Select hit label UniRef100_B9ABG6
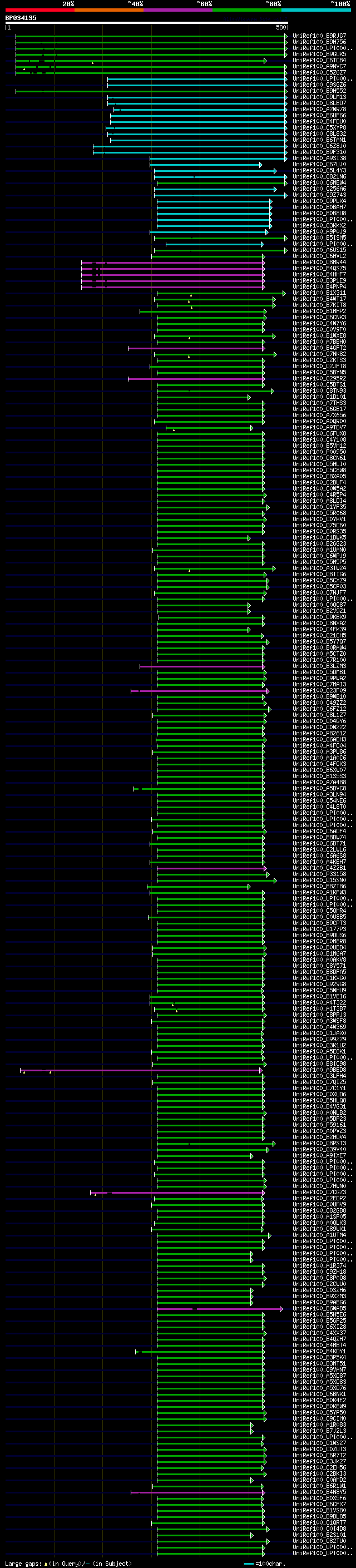Viewport: 356px width, 1568px height. coord(319,1302)
